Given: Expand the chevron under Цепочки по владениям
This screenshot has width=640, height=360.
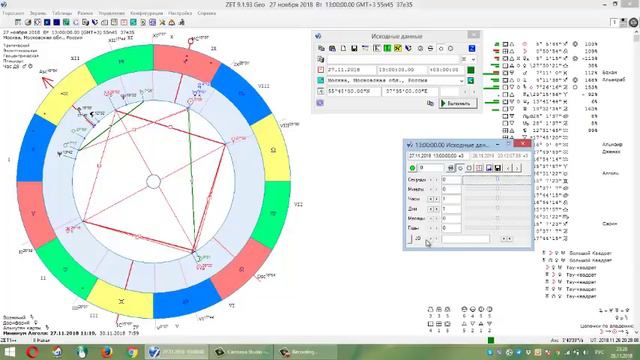Looking at the screenshot, I should tap(636, 332).
